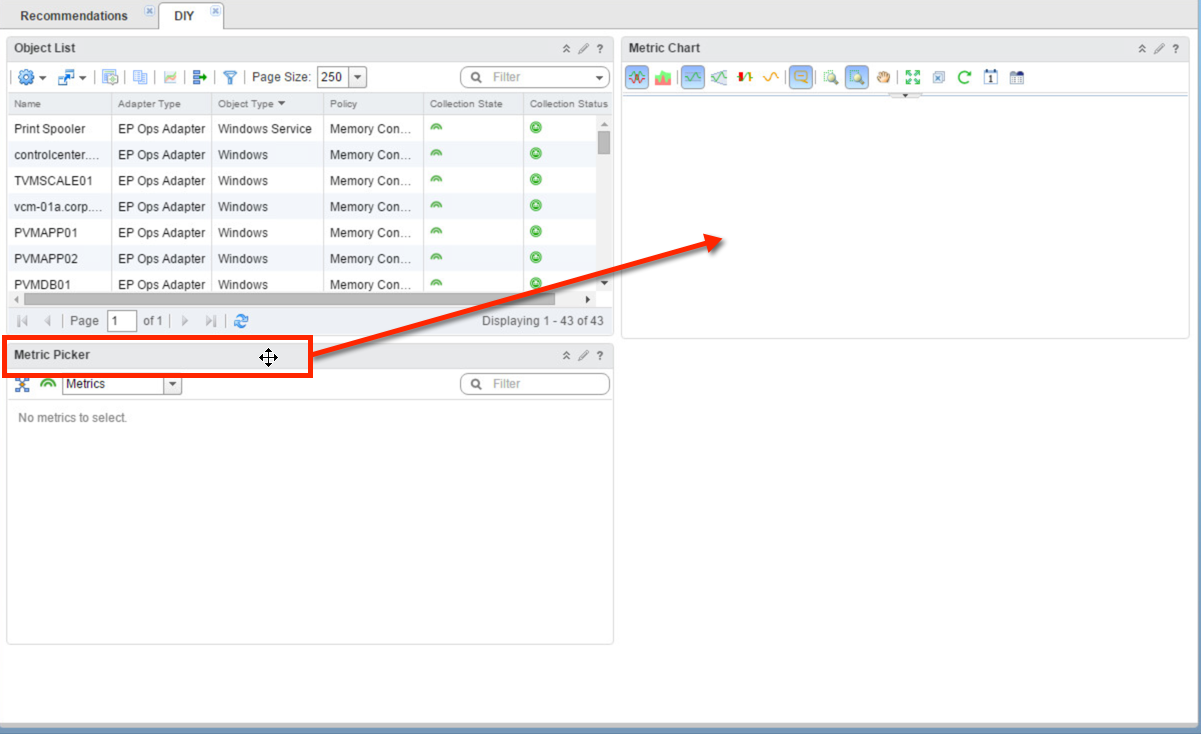Image resolution: width=1201 pixels, height=734 pixels.
Task: Apply filter using the funnel icon
Action: (228, 77)
